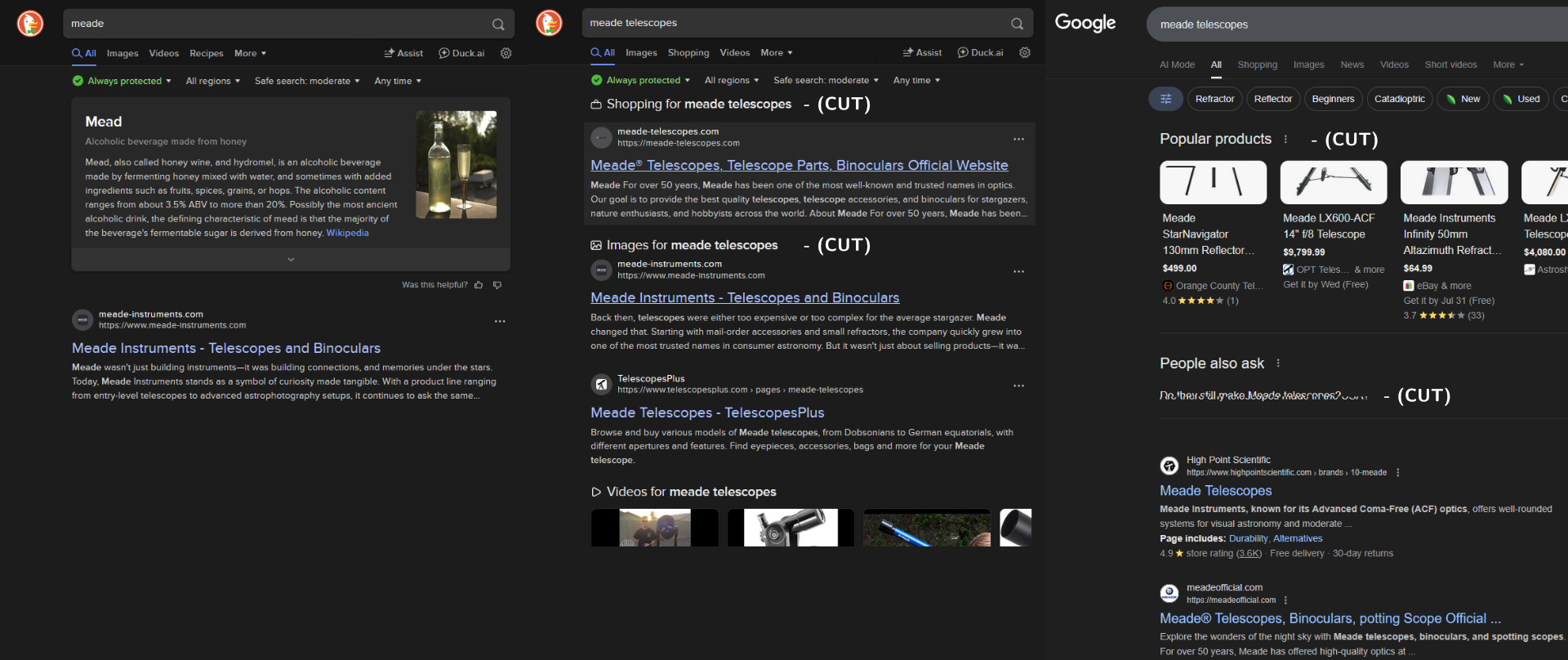The image size is (1568, 660).
Task: Open 'Safe search: moderate' dropdown in 'meade' panel
Action: pos(307,81)
